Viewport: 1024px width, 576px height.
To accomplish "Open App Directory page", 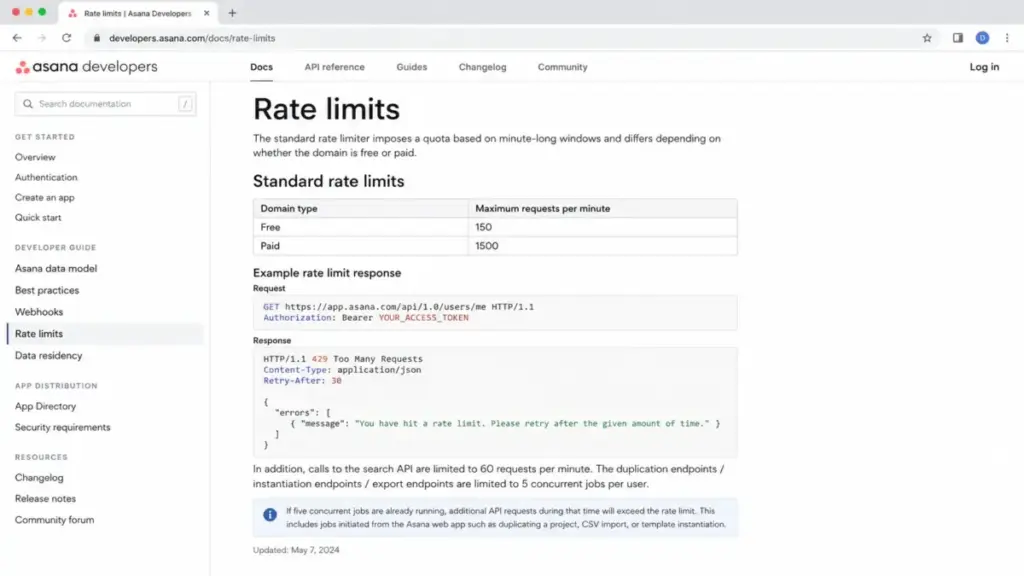I will (45, 406).
